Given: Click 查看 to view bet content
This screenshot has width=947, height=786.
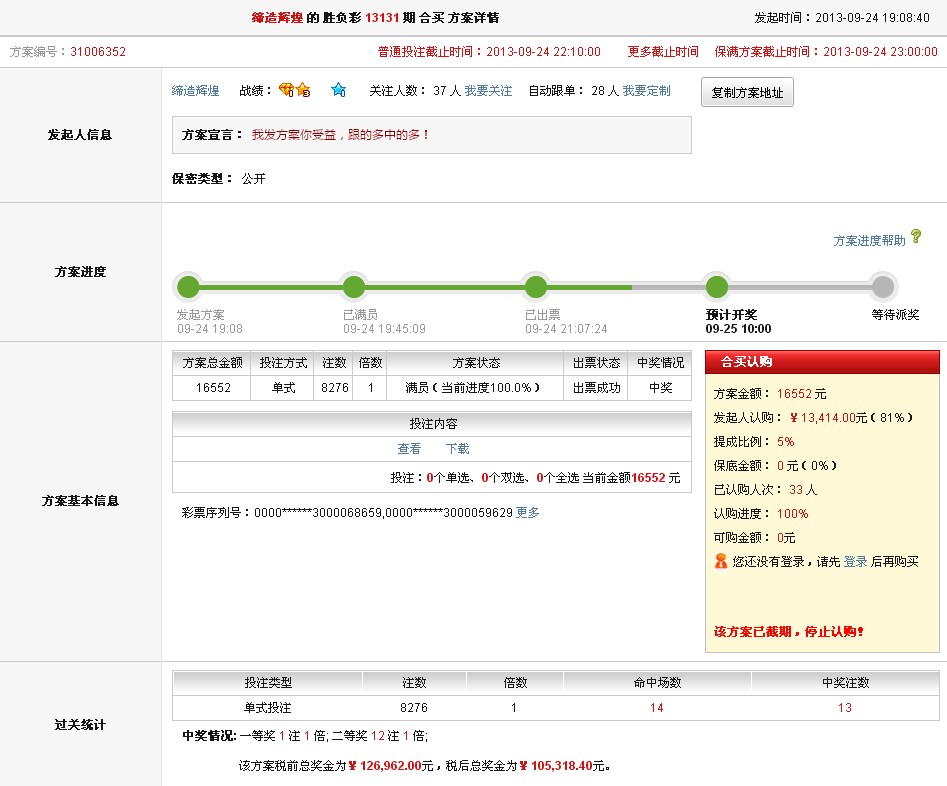Looking at the screenshot, I should pyautogui.click(x=409, y=449).
